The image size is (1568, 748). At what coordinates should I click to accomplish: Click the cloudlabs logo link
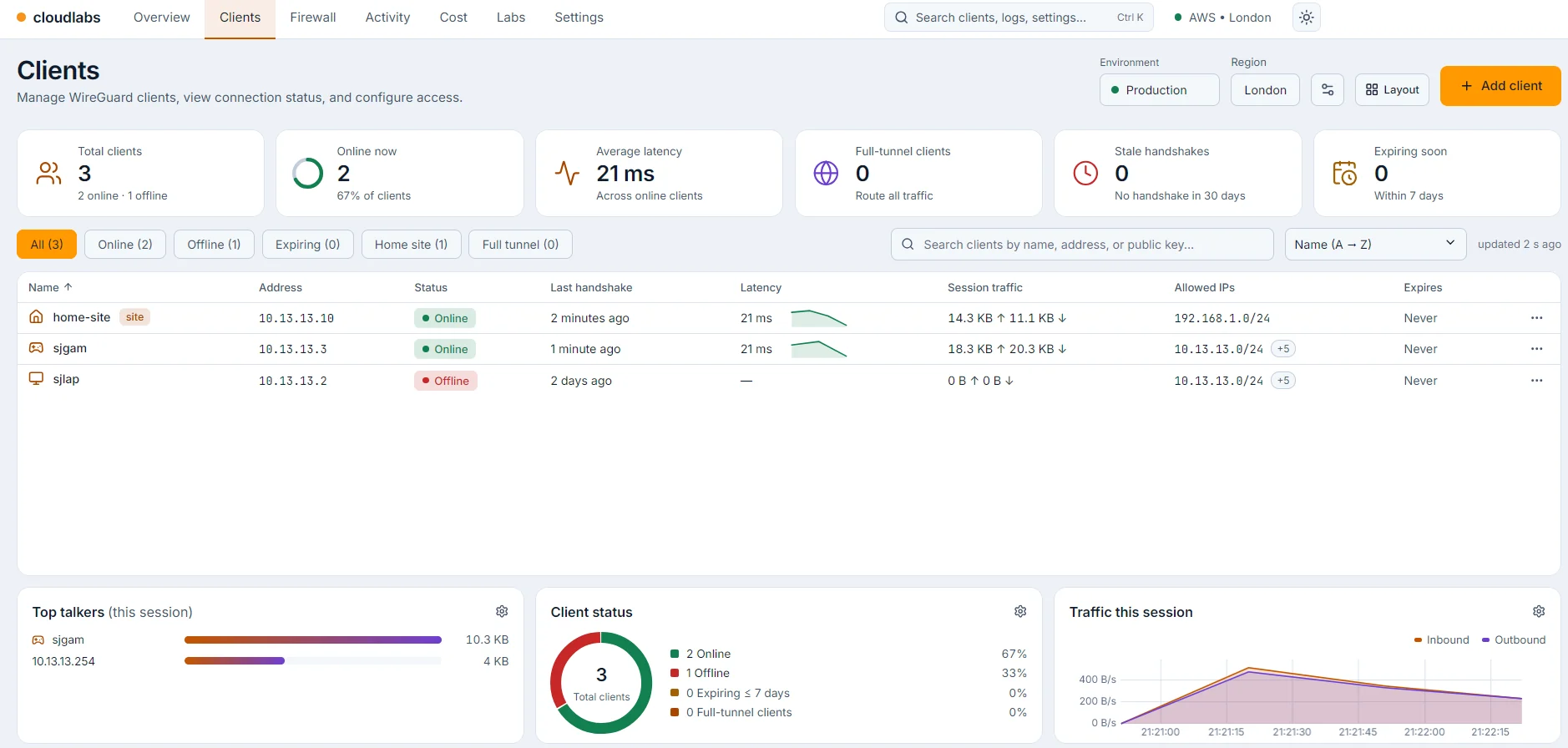pyautogui.click(x=58, y=18)
